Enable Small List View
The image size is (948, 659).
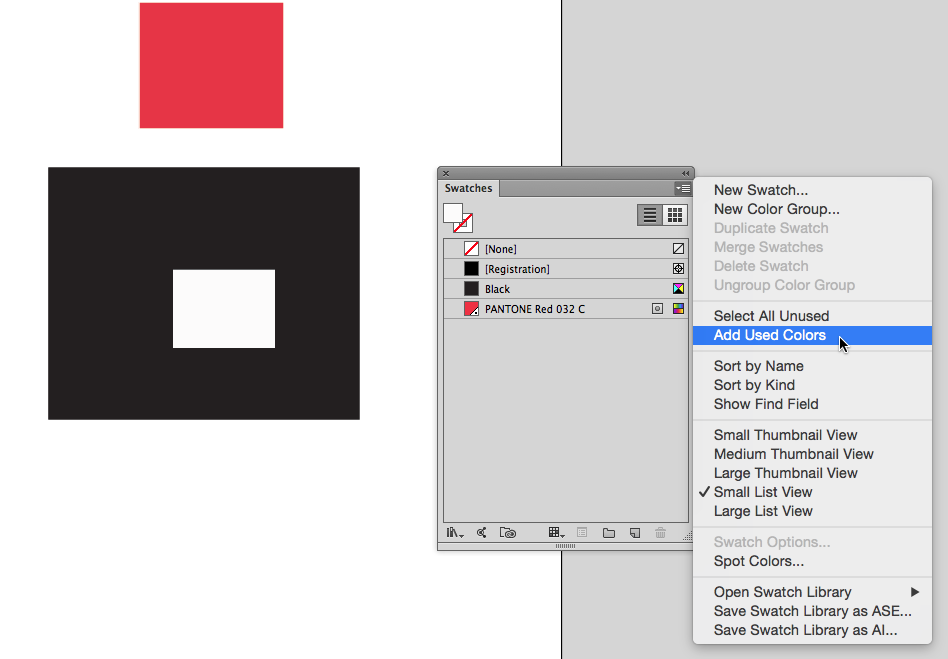click(763, 492)
